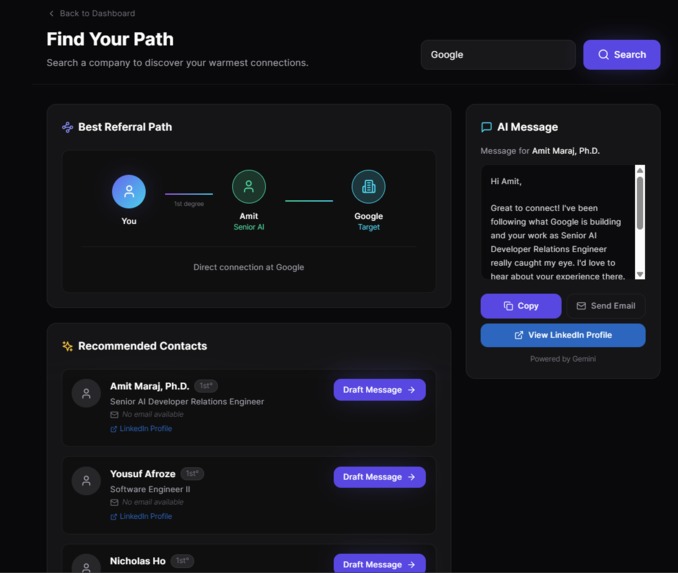
Task: Click the mail icon under Yousuf Afroze
Action: coord(114,503)
